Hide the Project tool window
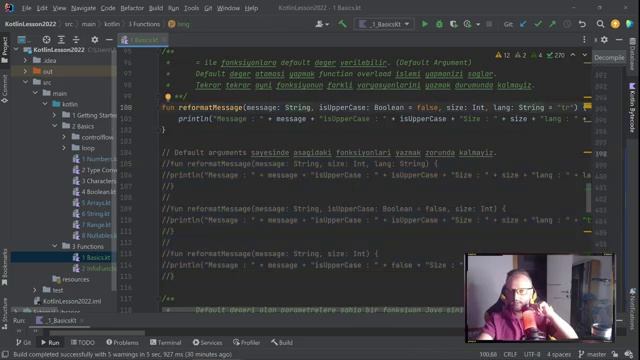 (109, 40)
